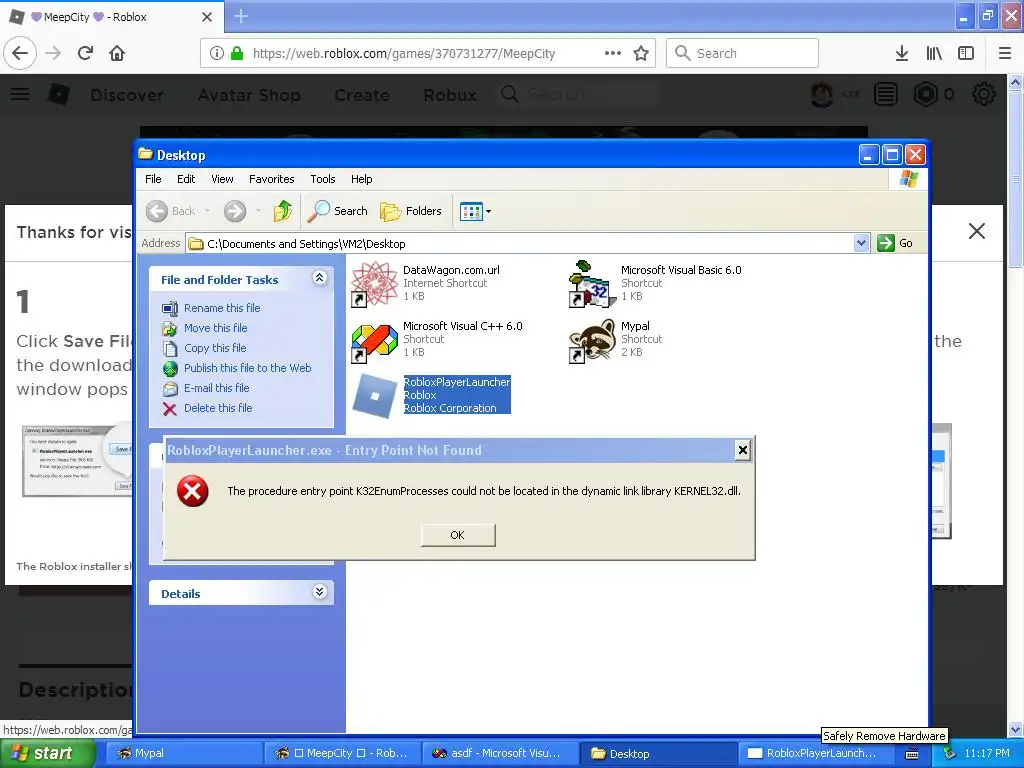Toggle the browser sidebar icon
1024x768 pixels.
966,53
